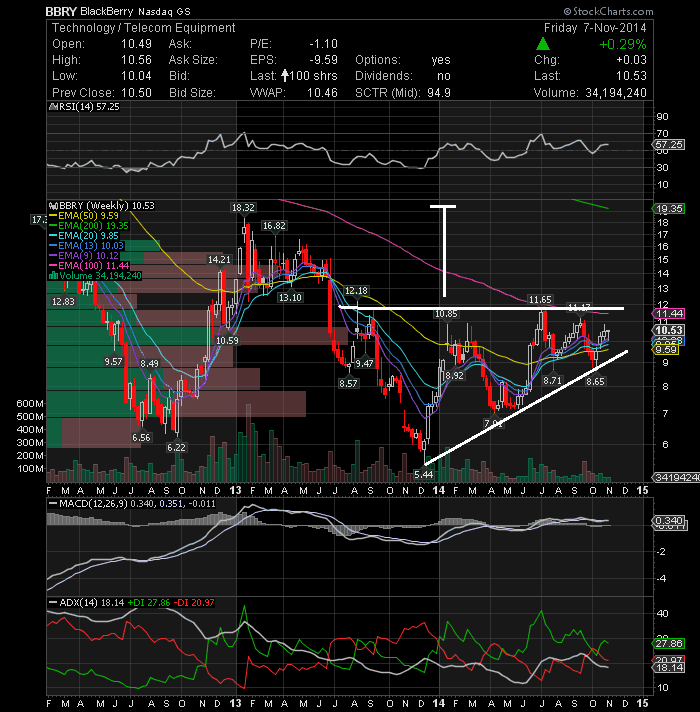
Task: Click the MACD(12,26,9) label
Action: (92, 504)
